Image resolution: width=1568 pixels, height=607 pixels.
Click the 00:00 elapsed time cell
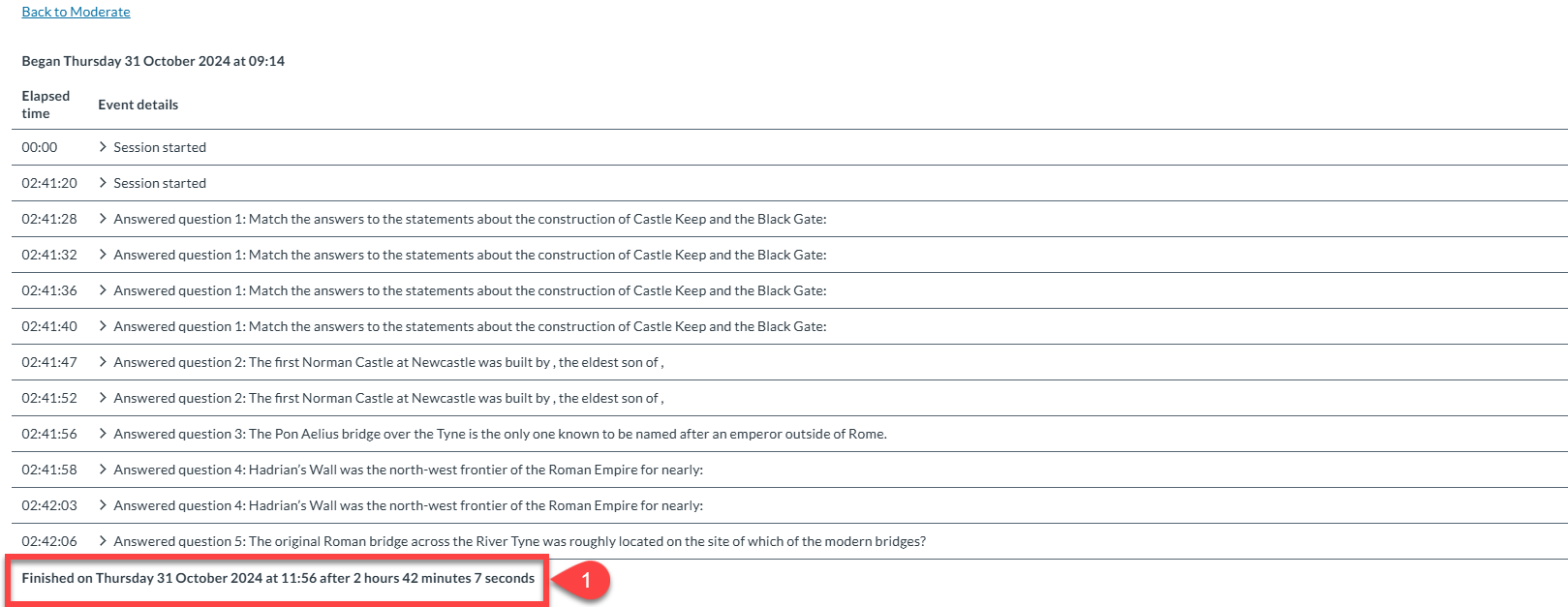point(40,147)
